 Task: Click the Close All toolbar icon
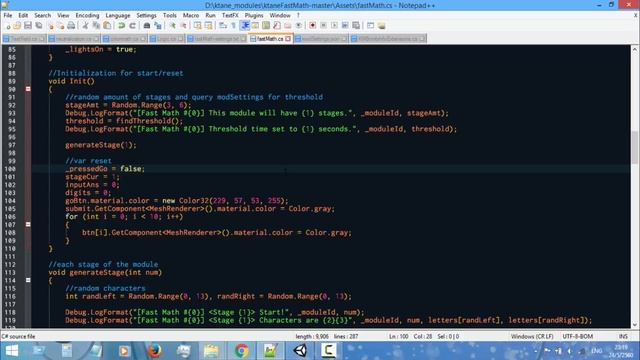click(x=60, y=26)
